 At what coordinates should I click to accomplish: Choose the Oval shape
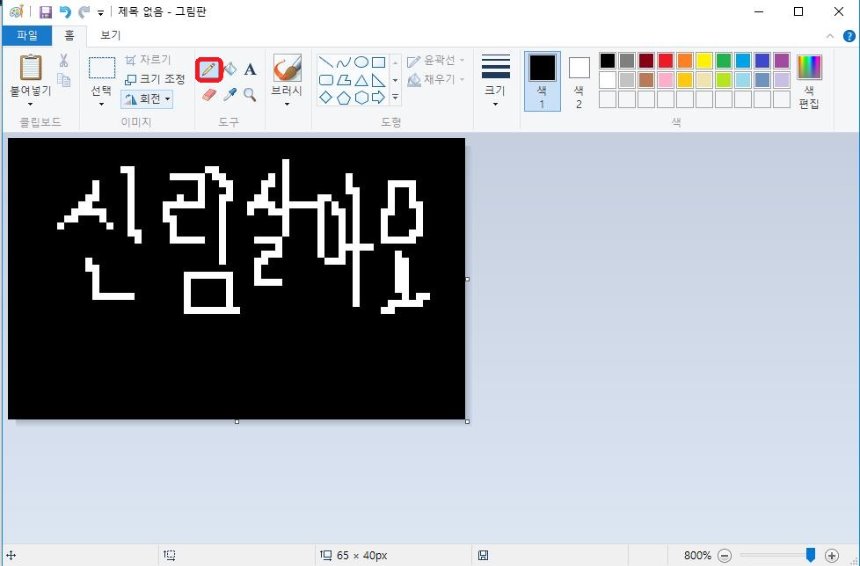pos(361,63)
